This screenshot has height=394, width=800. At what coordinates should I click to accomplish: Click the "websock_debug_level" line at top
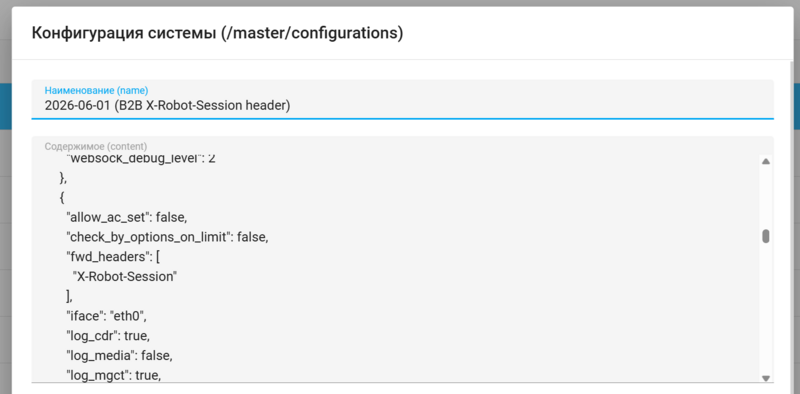pyautogui.click(x=141, y=158)
